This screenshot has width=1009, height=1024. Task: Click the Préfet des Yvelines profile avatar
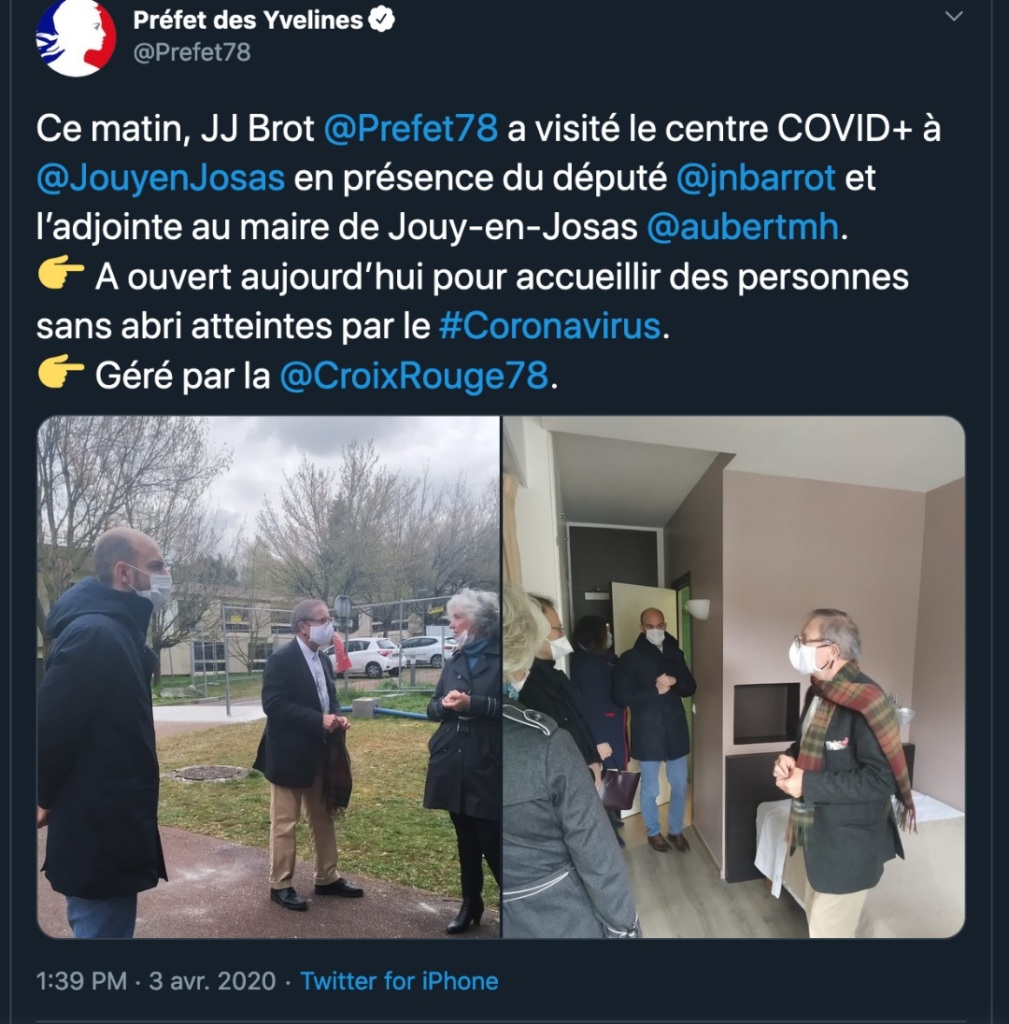[x=76, y=37]
